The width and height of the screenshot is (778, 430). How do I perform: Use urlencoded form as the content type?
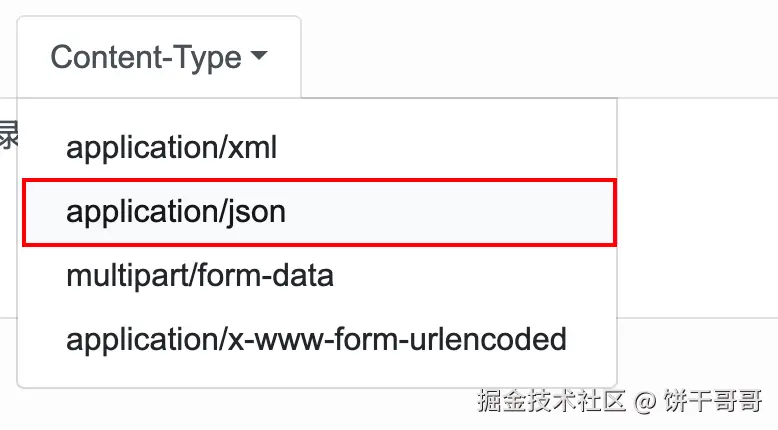(x=316, y=340)
